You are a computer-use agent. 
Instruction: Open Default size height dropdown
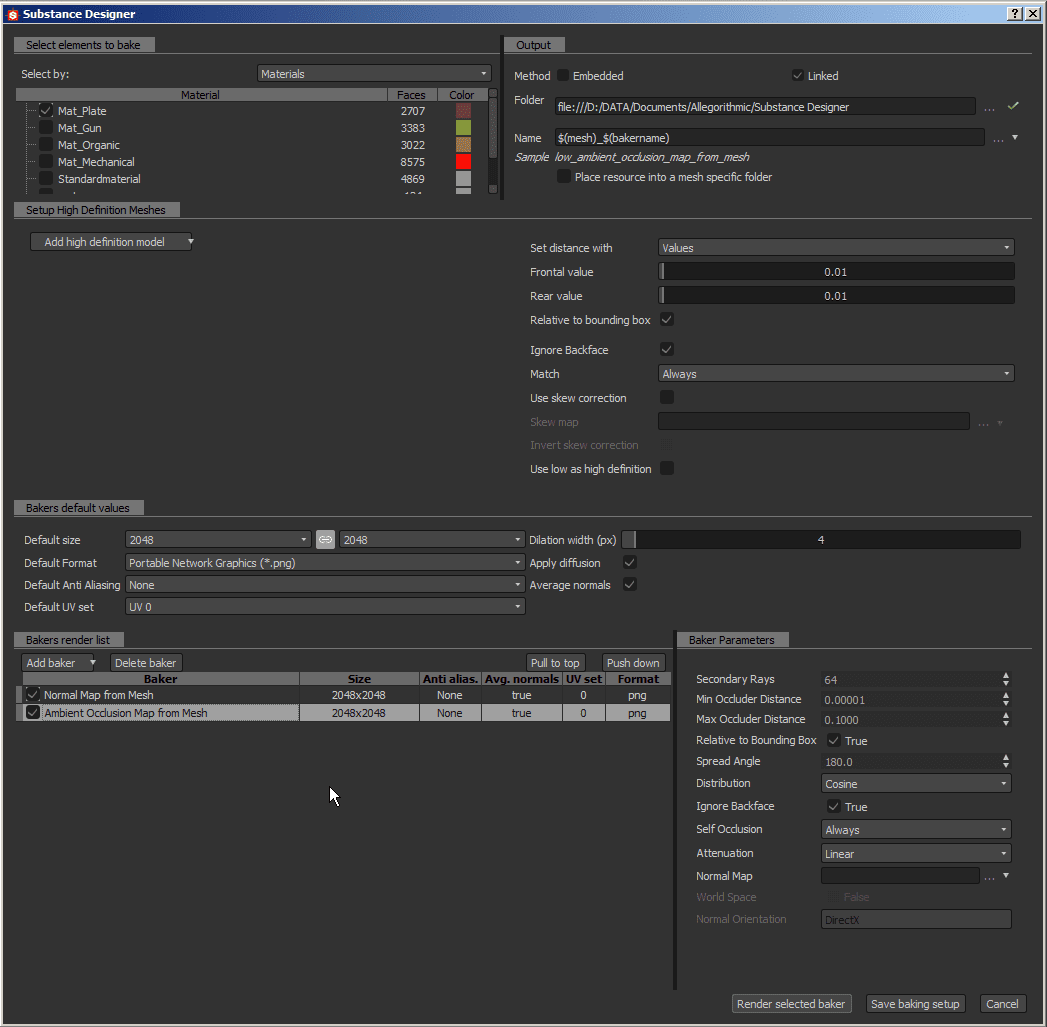point(432,540)
